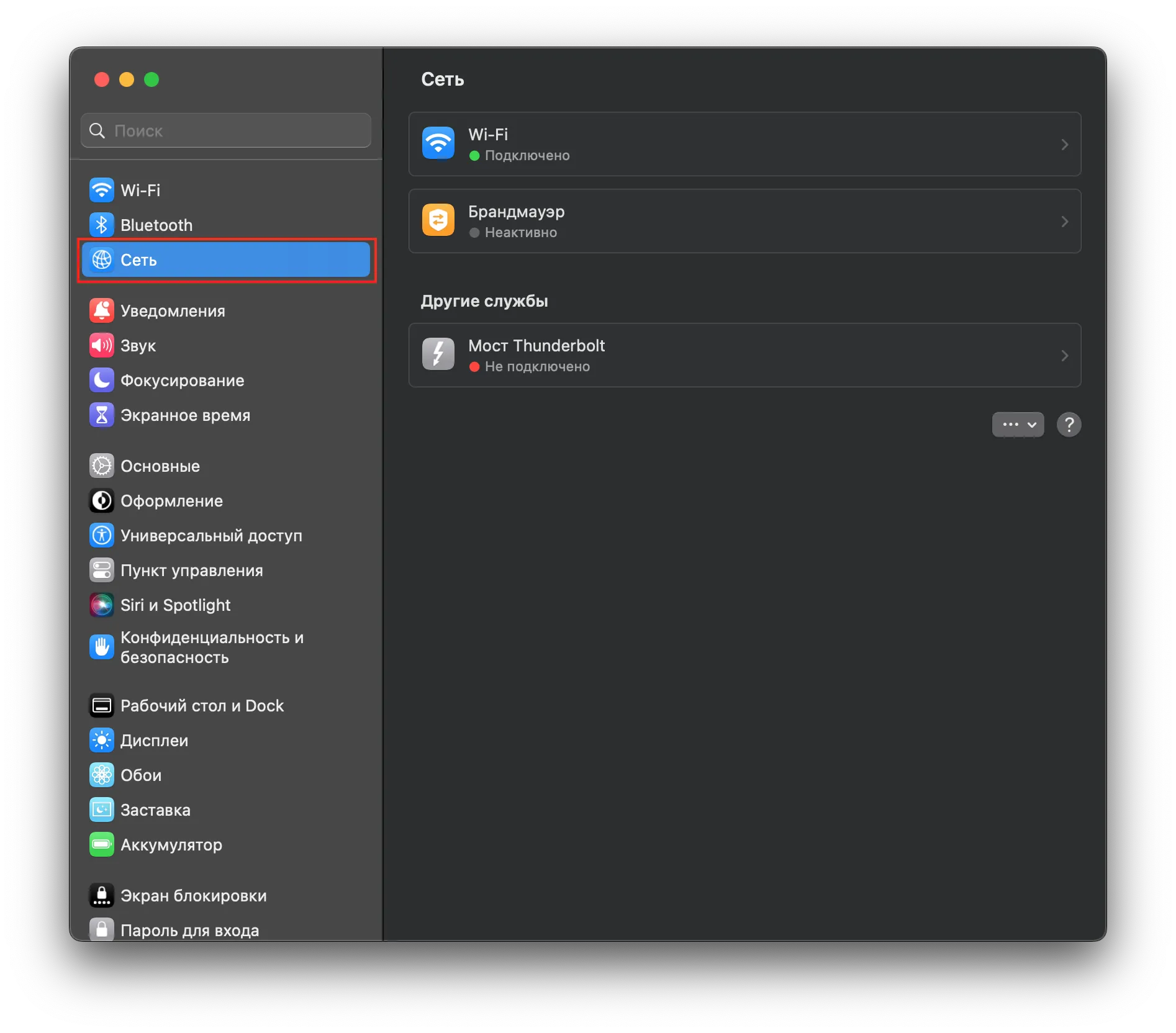The width and height of the screenshot is (1176, 1033).
Task: Click the Брандмауэр shield icon
Action: click(x=438, y=220)
